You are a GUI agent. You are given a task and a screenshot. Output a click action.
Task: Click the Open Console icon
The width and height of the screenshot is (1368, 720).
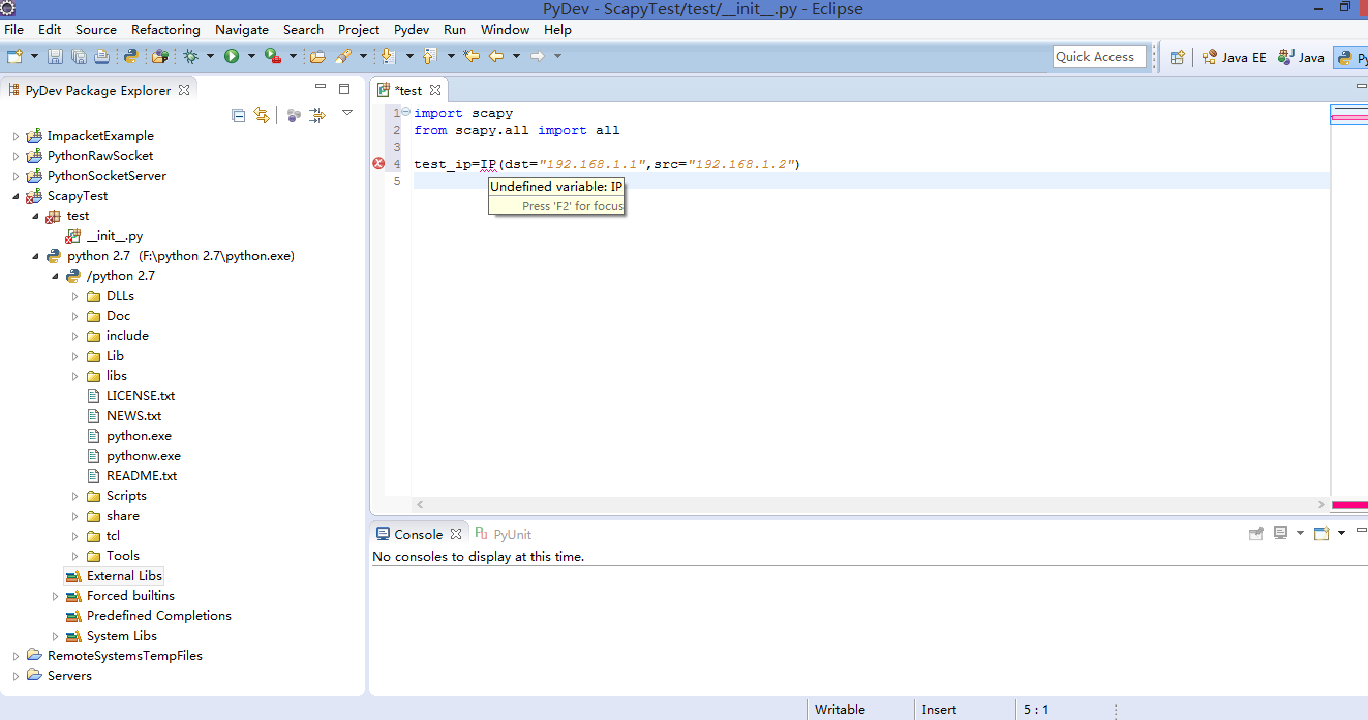click(x=1321, y=533)
